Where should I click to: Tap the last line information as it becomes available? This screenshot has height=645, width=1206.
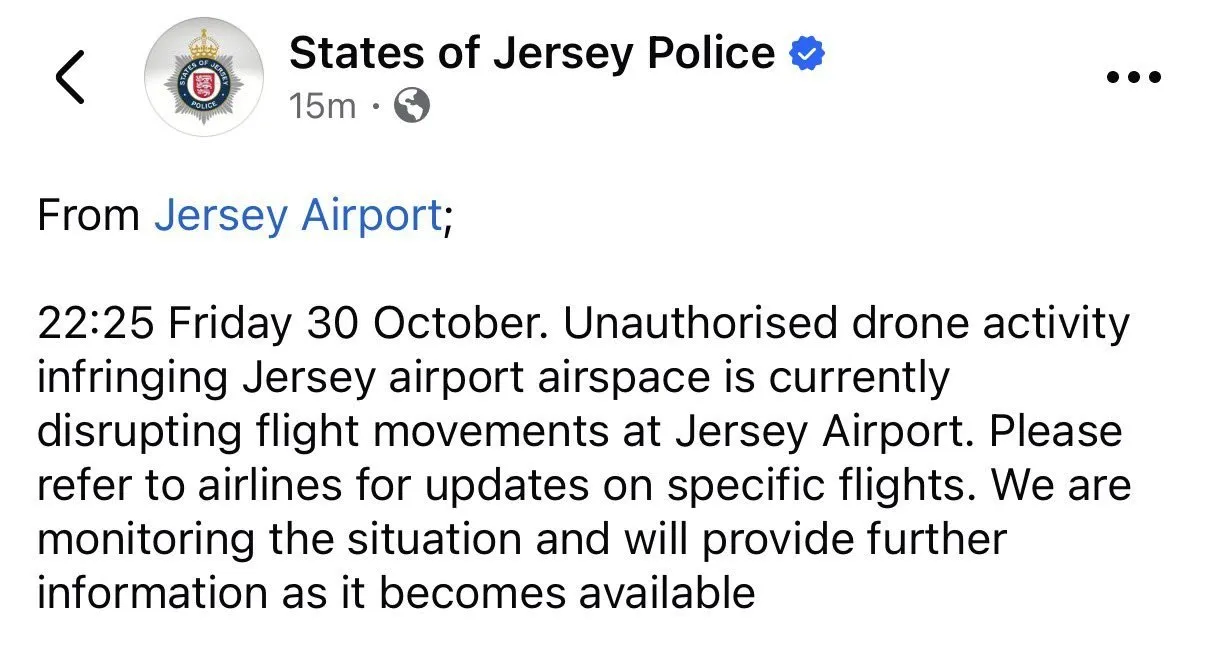(396, 593)
